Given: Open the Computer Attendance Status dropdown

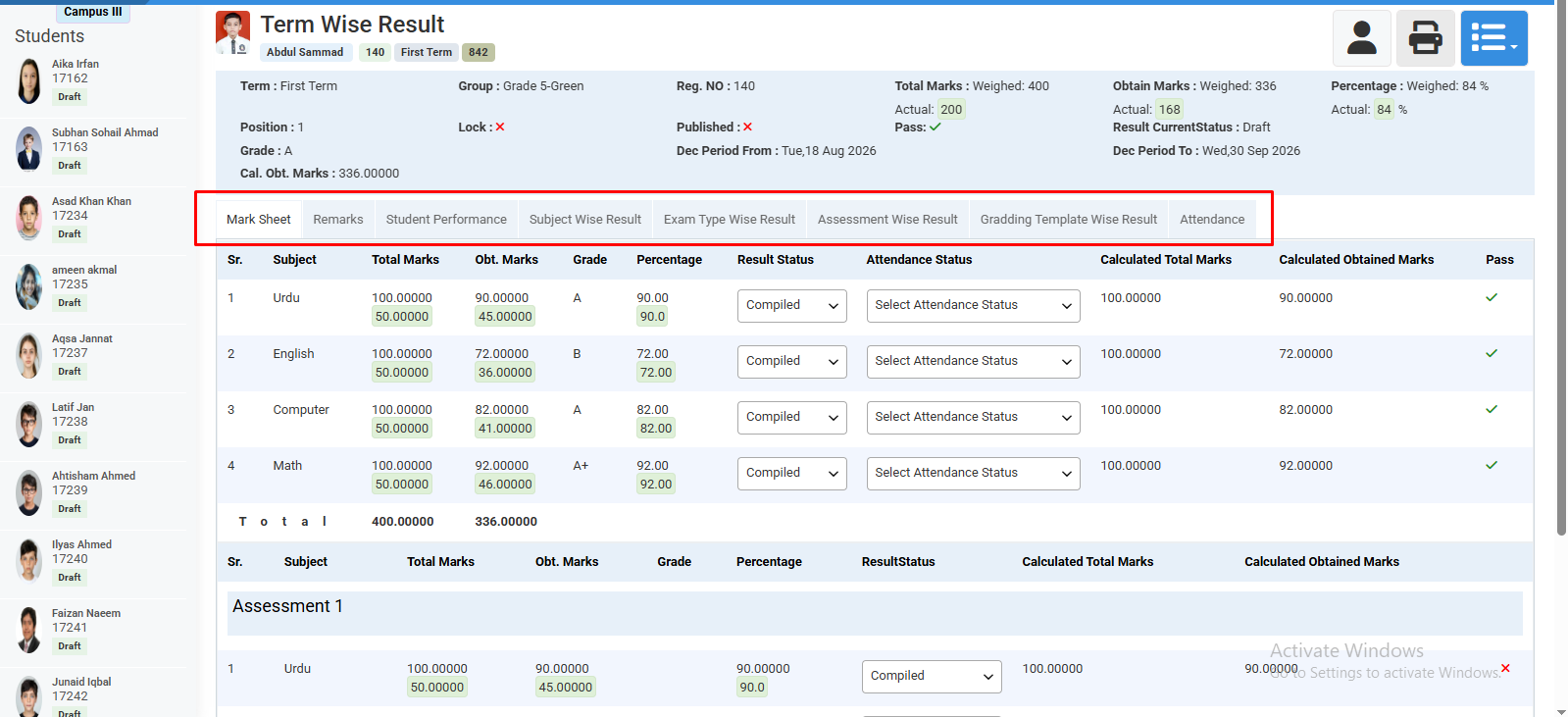Looking at the screenshot, I should [973, 417].
